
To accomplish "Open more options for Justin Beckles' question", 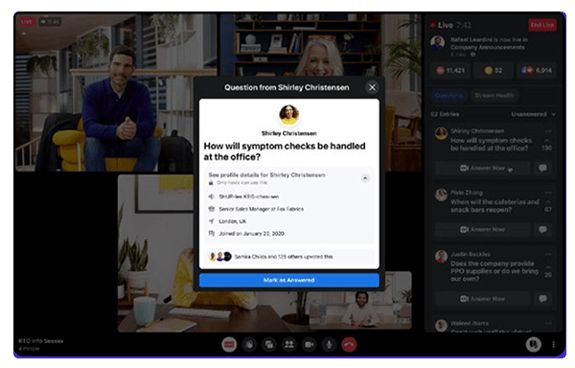I will pos(548,254).
